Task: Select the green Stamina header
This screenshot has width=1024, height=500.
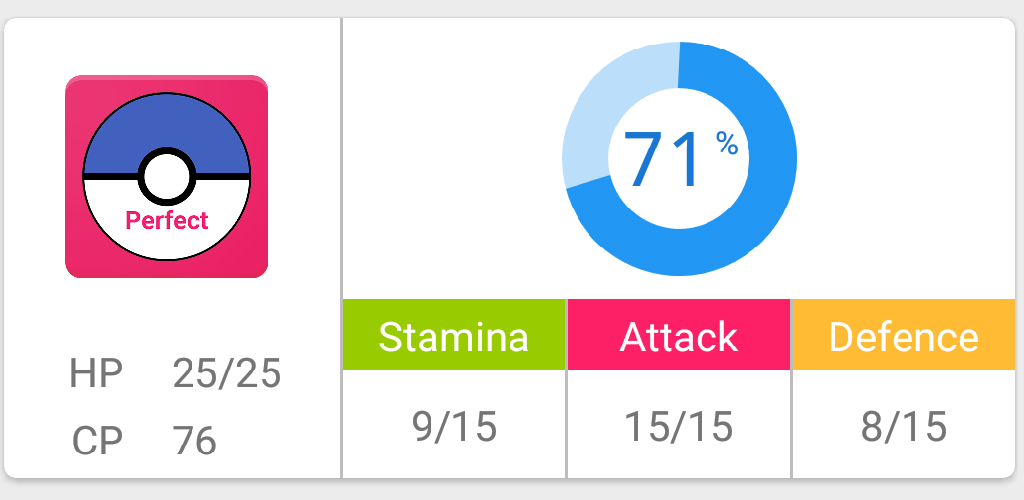Action: click(454, 335)
